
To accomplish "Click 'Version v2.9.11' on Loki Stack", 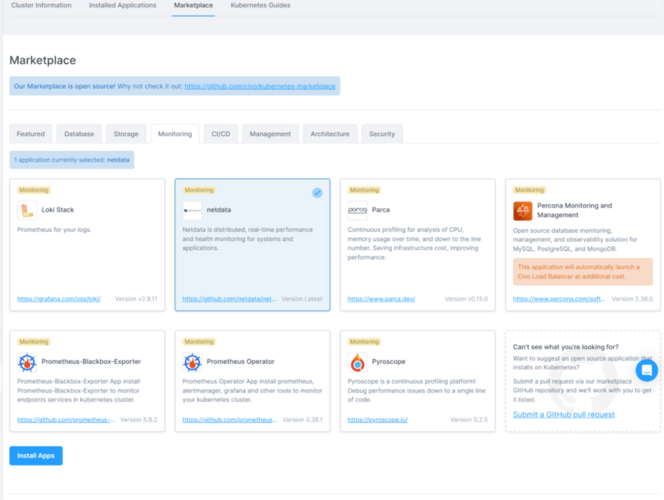I will tap(136, 299).
